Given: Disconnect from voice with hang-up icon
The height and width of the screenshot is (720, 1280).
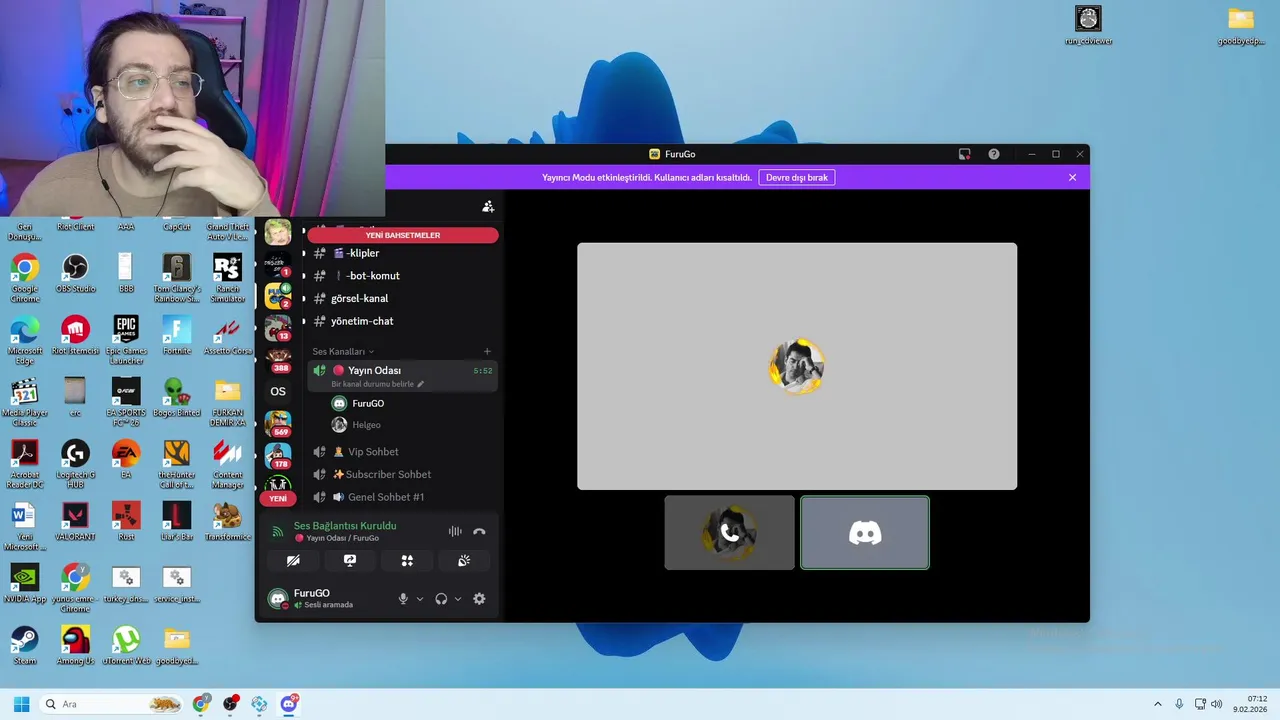Looking at the screenshot, I should pyautogui.click(x=479, y=532).
